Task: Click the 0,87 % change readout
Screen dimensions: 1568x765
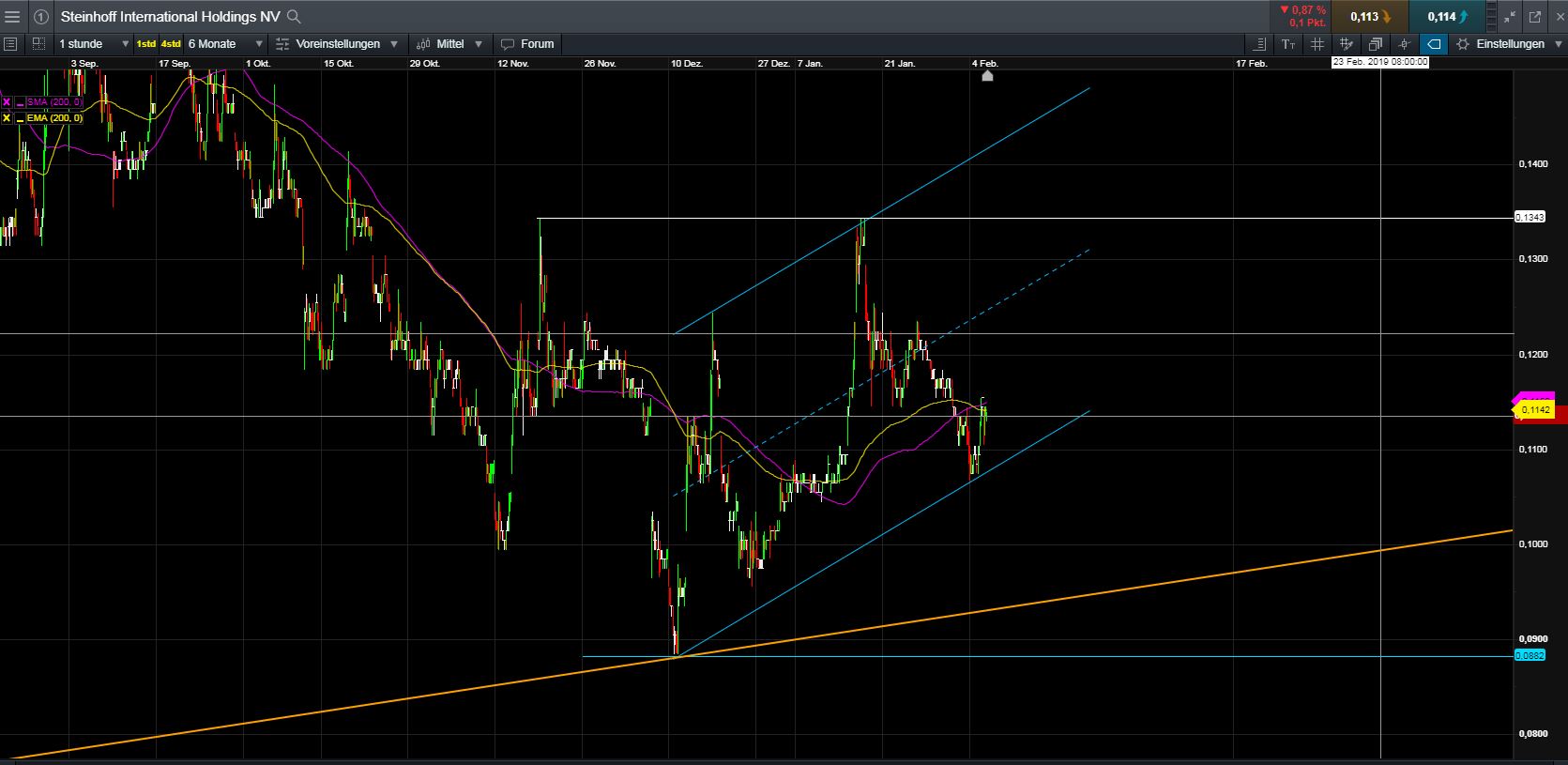Action: pyautogui.click(x=1302, y=10)
